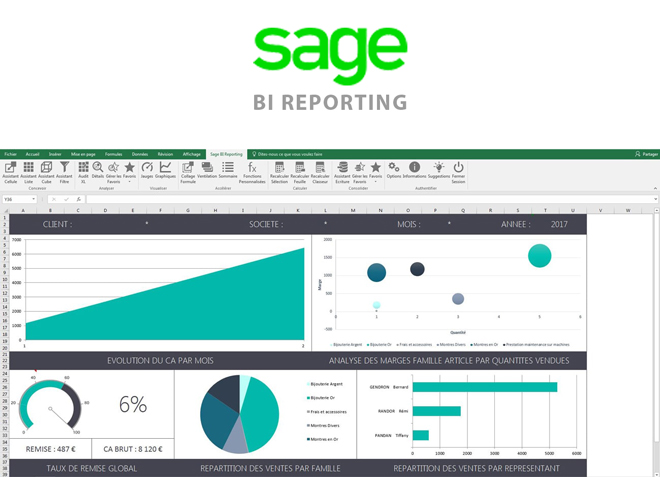Open the Assistant Liste tool

[x=28, y=173]
